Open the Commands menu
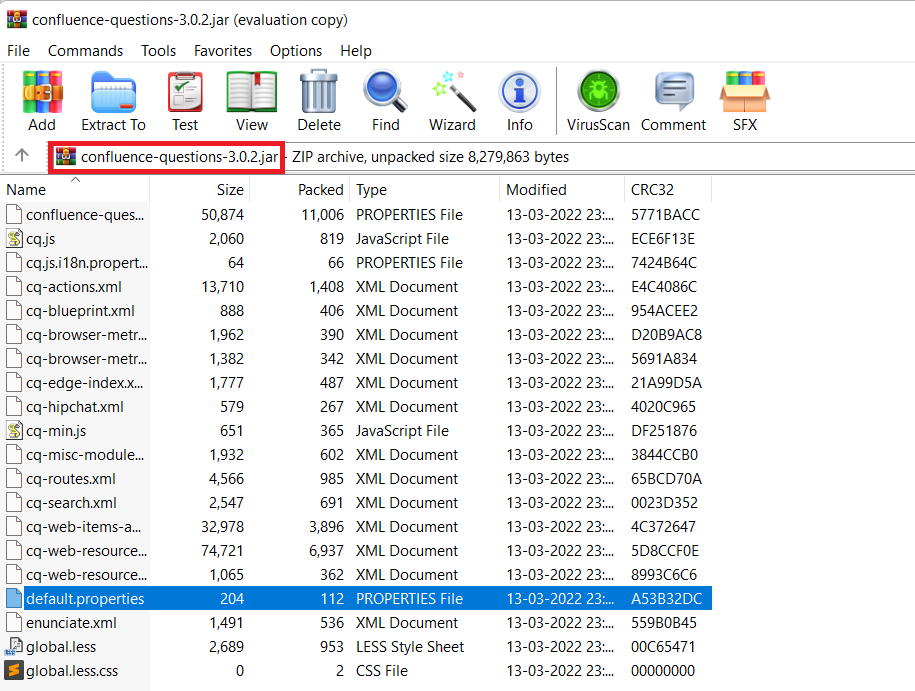This screenshot has height=691, width=915. [x=85, y=51]
